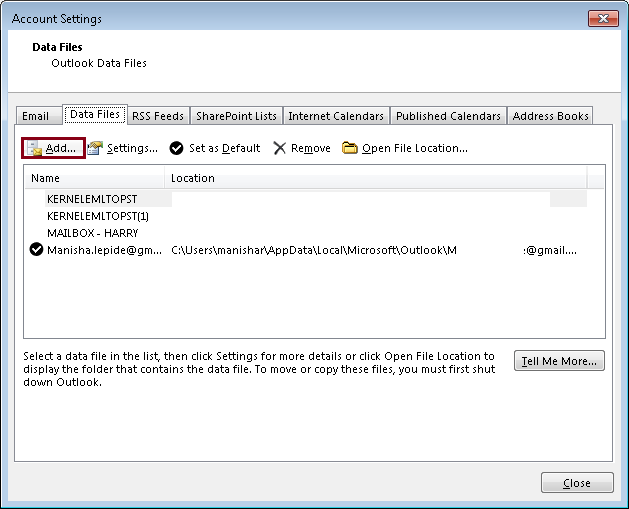The image size is (629, 509).
Task: Close the Account Settings window
Action: (603, 18)
